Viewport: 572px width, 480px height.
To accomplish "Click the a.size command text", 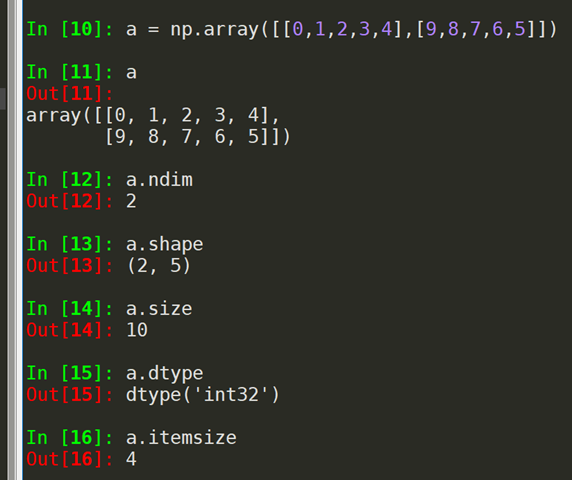I will (x=159, y=309).
